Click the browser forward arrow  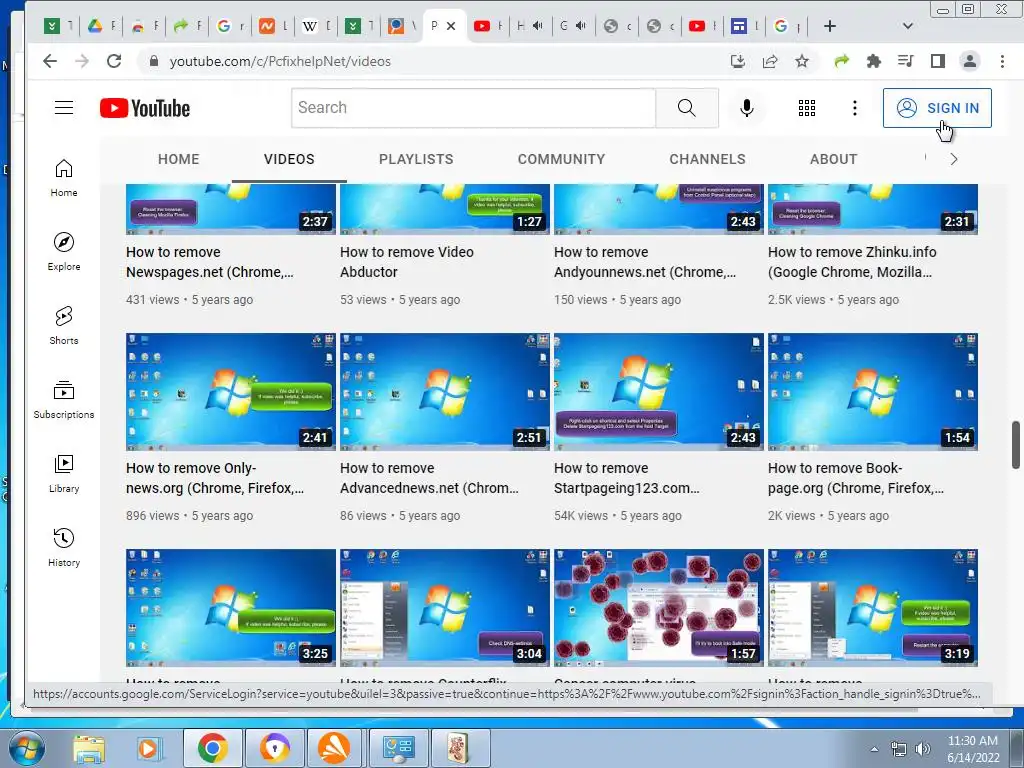82,61
